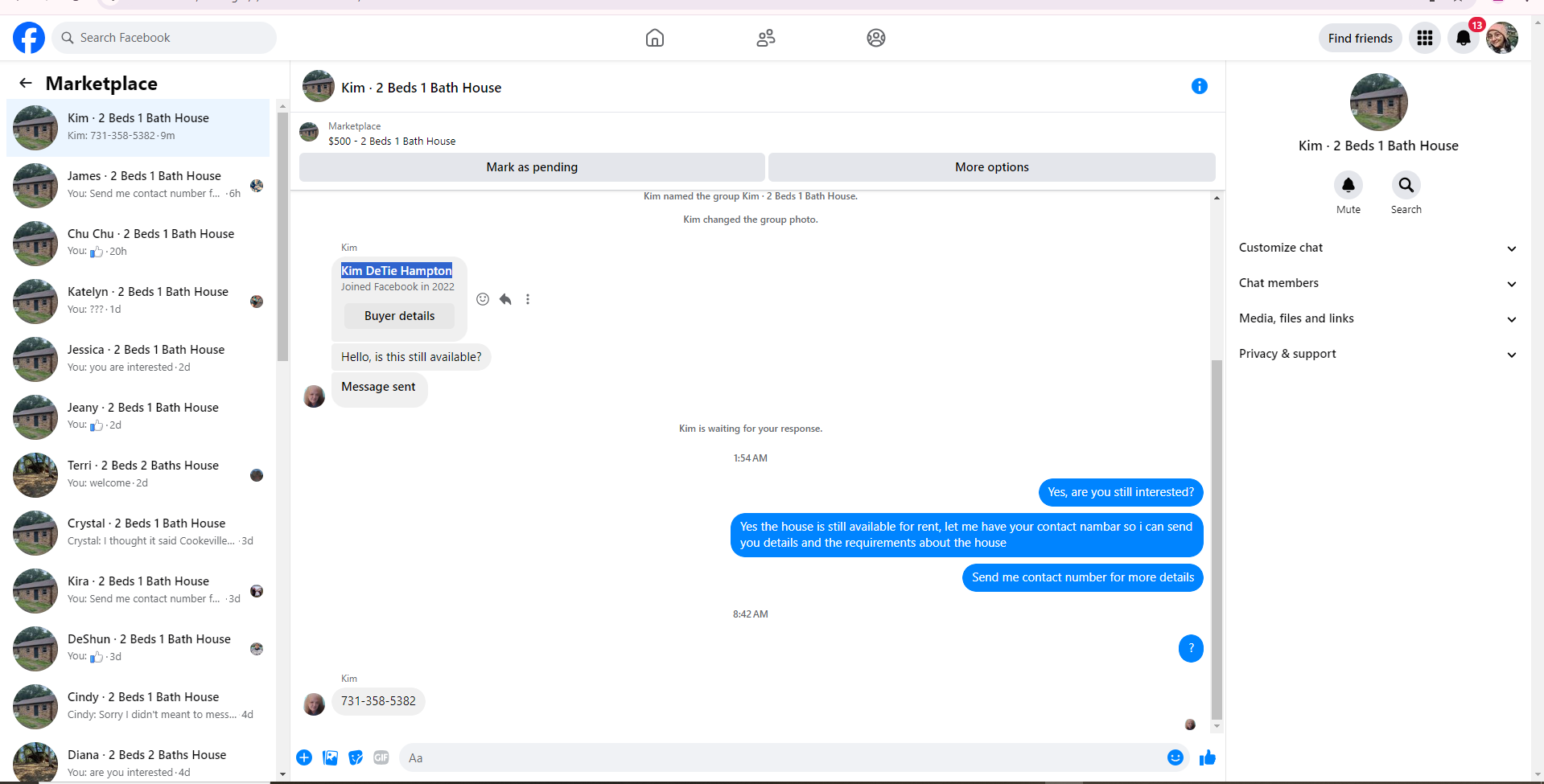Open Kira conversation

coord(138,589)
